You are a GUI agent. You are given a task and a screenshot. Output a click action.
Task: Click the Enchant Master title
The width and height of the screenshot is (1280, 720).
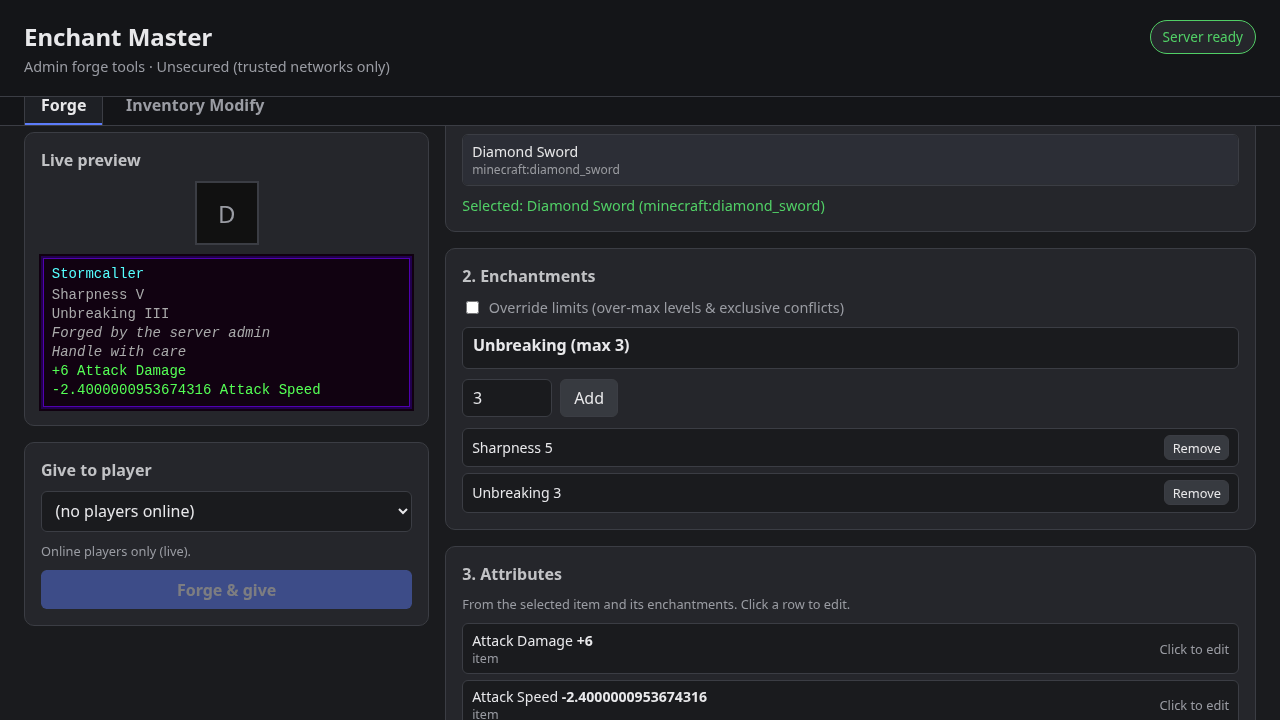point(118,38)
